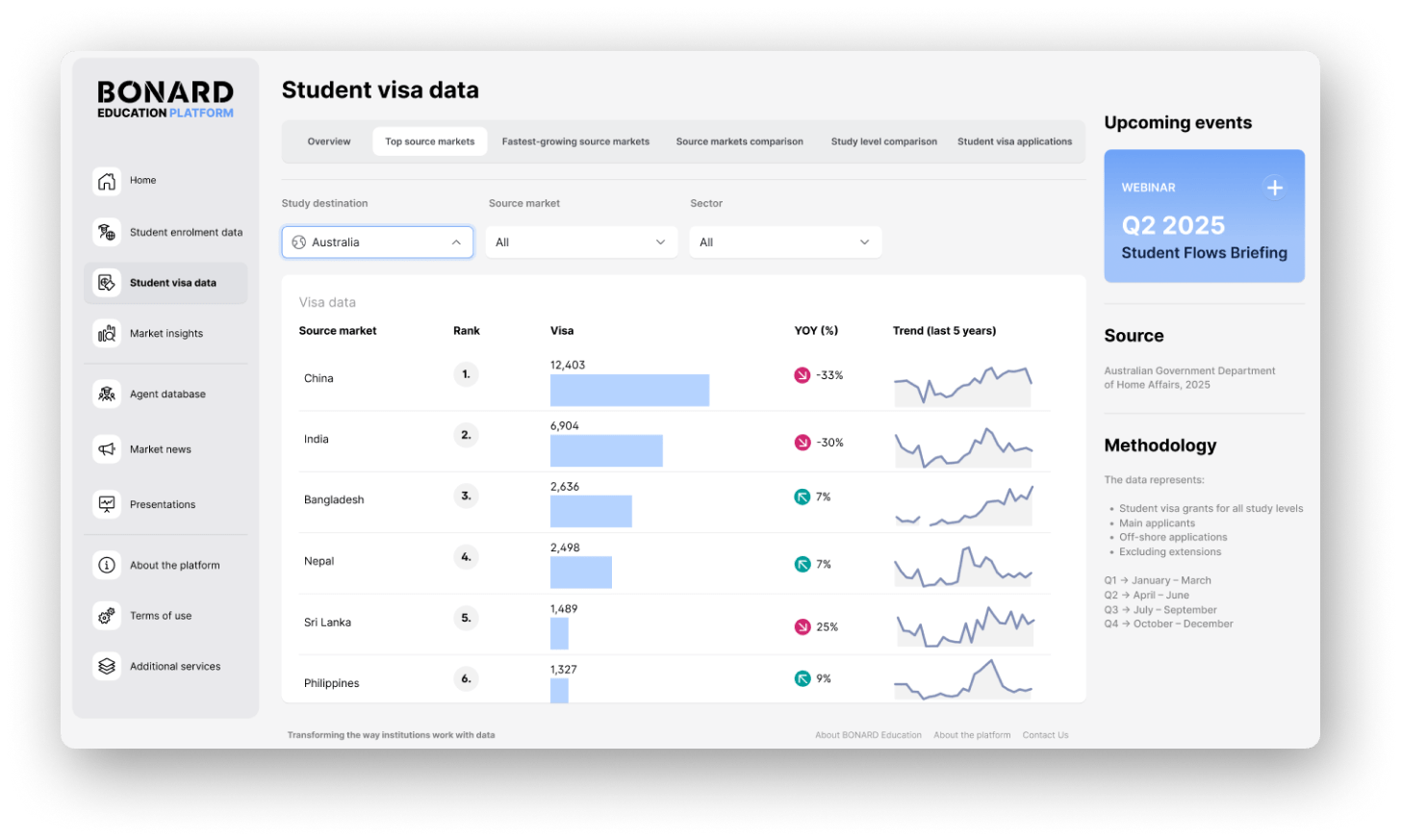Image resolution: width=1402 pixels, height=840 pixels.
Task: Click India's visa count bar
Action: tap(606, 450)
